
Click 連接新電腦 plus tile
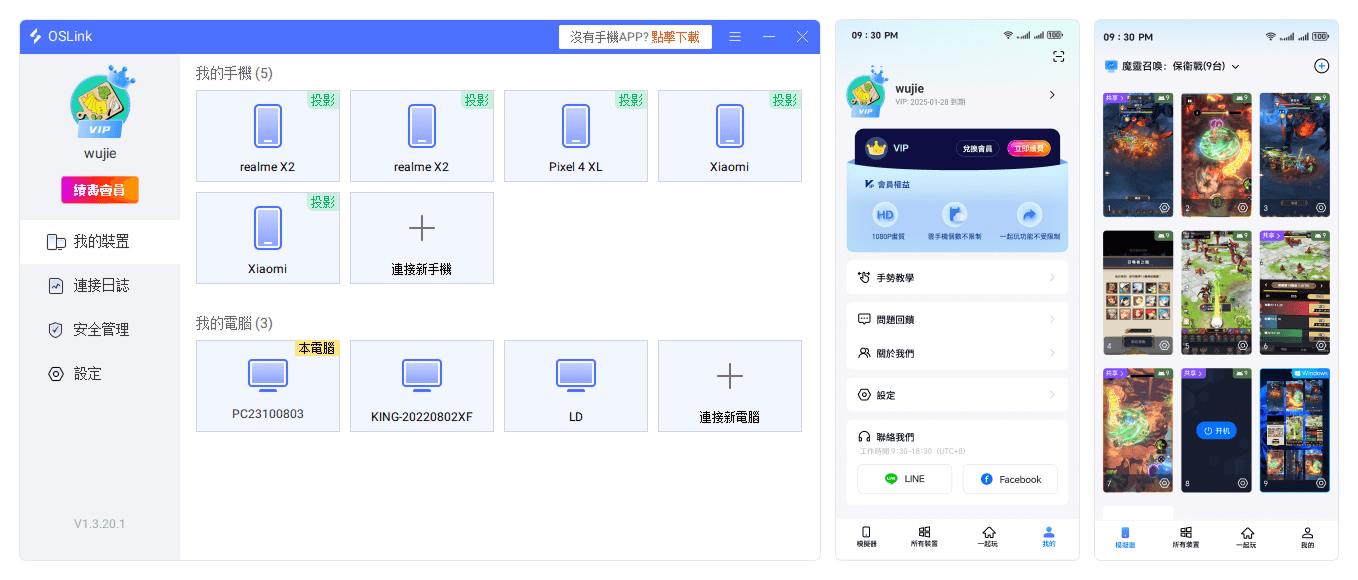point(729,386)
